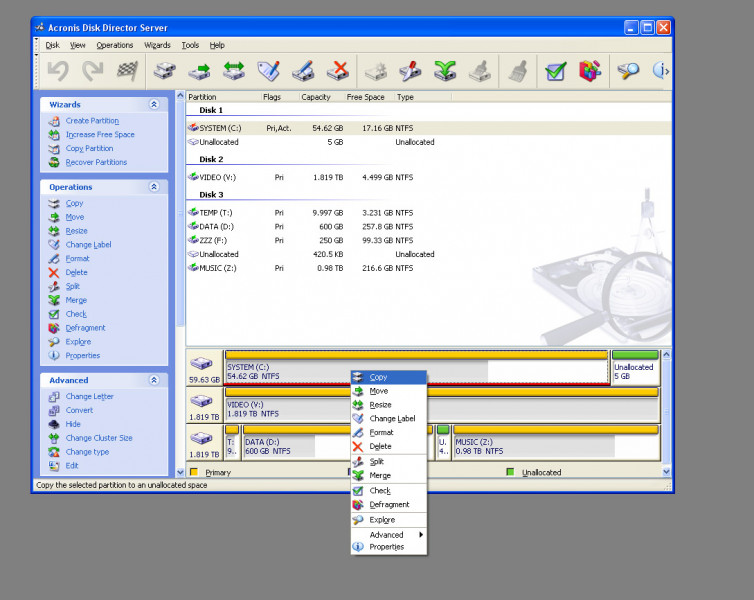Image resolution: width=754 pixels, height=600 pixels.
Task: Open the Wizards menu in menu bar
Action: coord(157,45)
